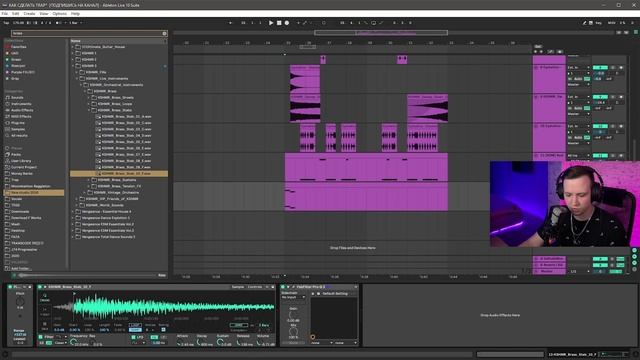
Task: Open the Sidechain No Input dropdown
Action: (293, 298)
